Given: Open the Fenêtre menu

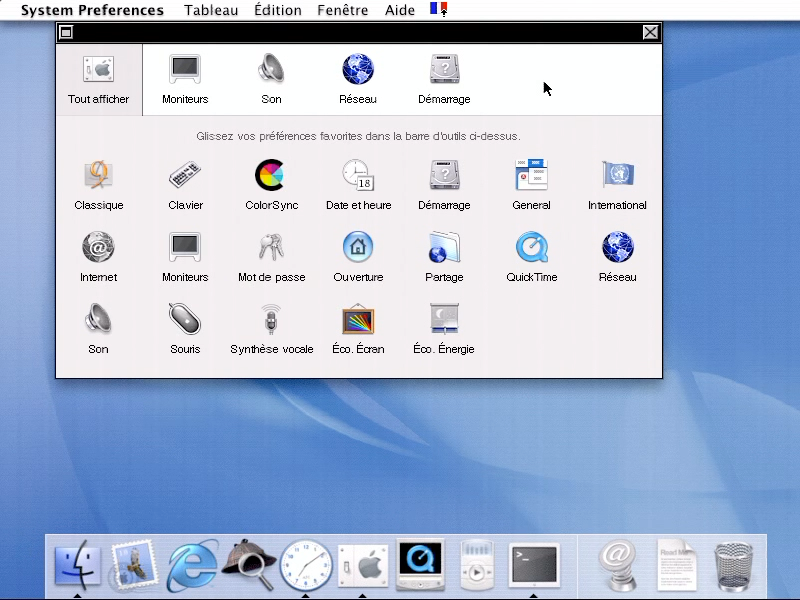Looking at the screenshot, I should tap(343, 10).
